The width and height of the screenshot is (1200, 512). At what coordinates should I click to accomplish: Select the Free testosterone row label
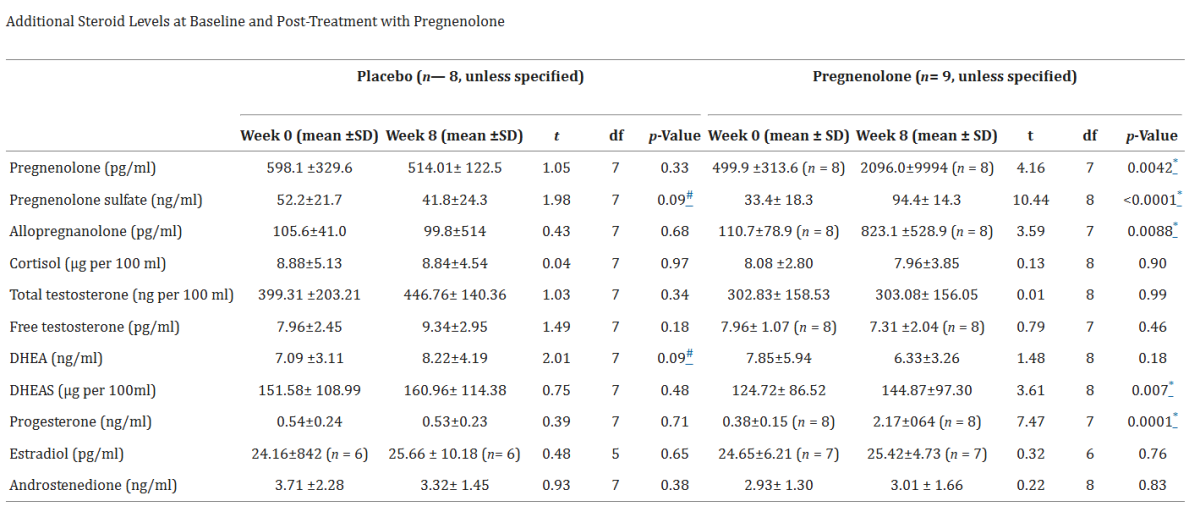[x=94, y=327]
